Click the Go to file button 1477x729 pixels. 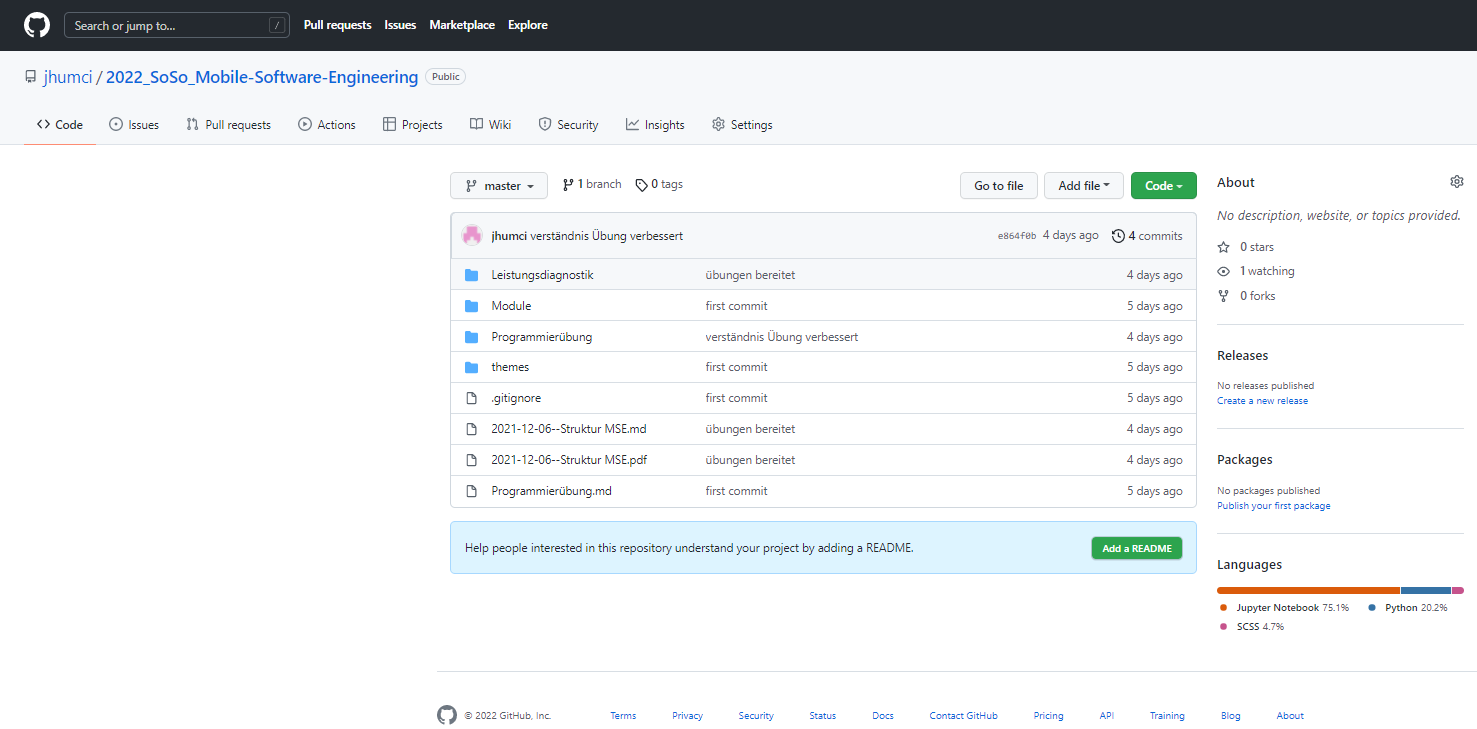[x=998, y=185]
